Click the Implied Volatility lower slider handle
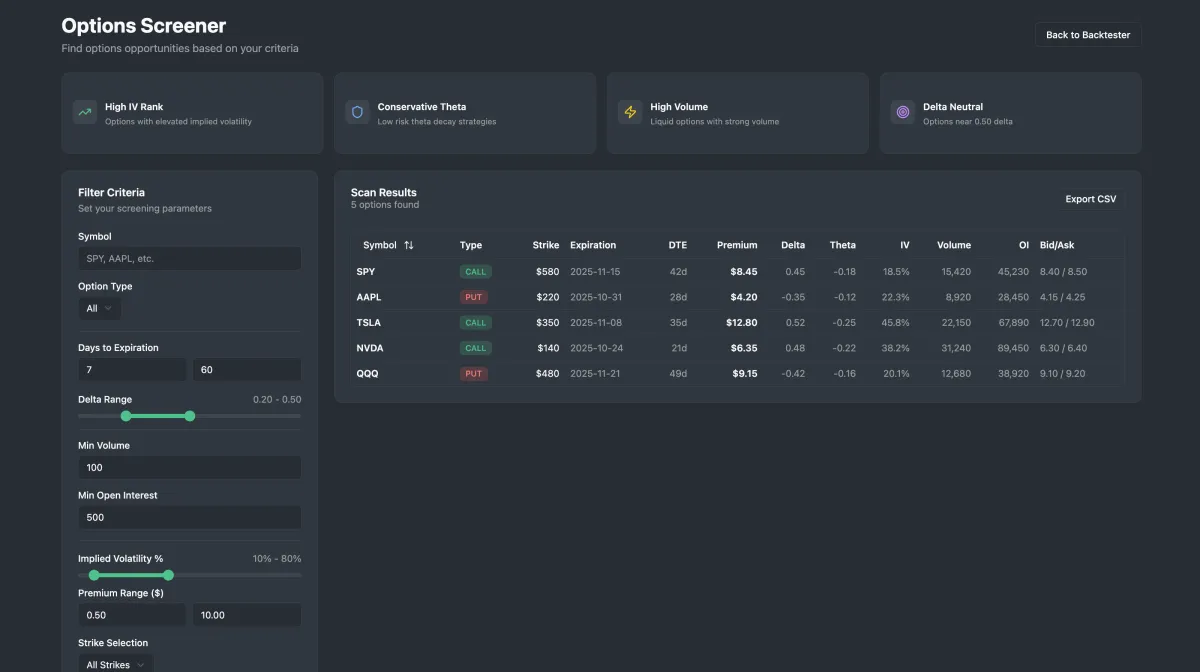This screenshot has height=672, width=1200. [x=94, y=575]
